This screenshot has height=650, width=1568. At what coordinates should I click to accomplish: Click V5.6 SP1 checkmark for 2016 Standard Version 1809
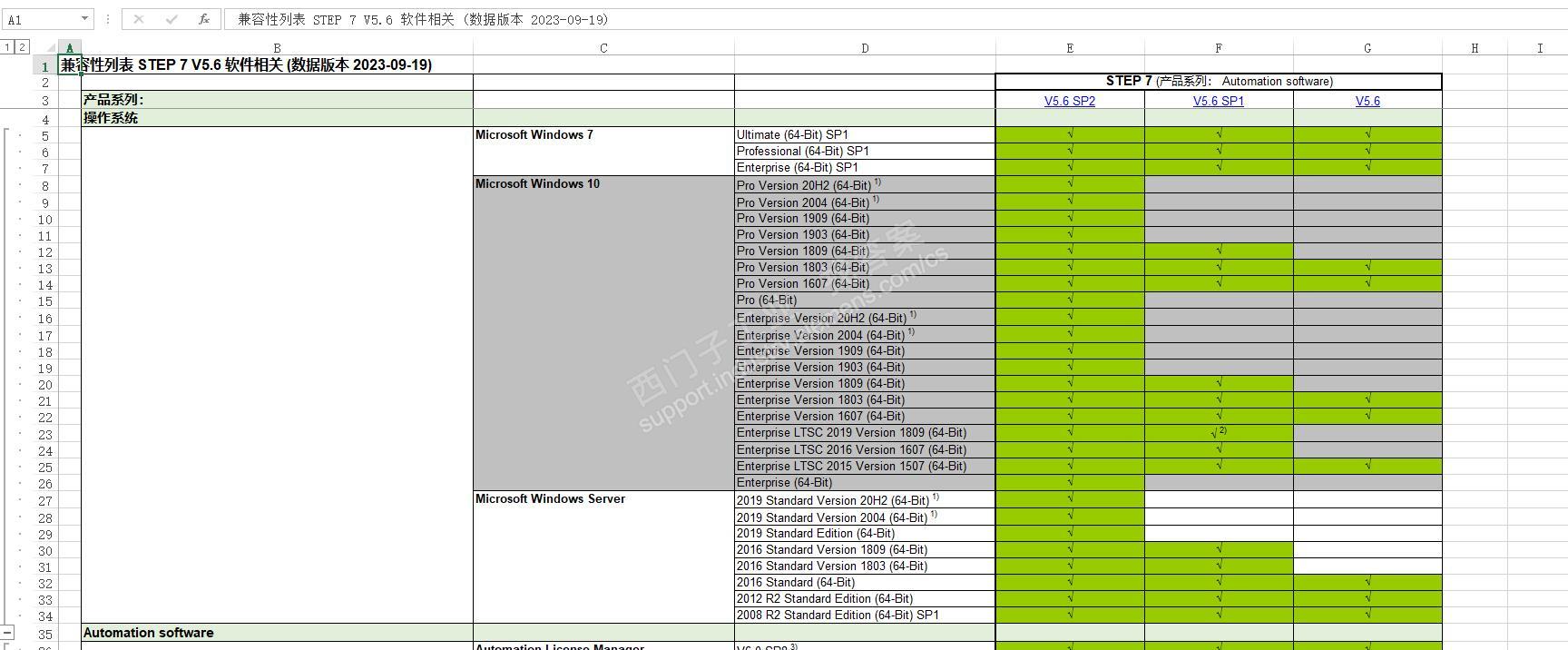pos(1219,550)
